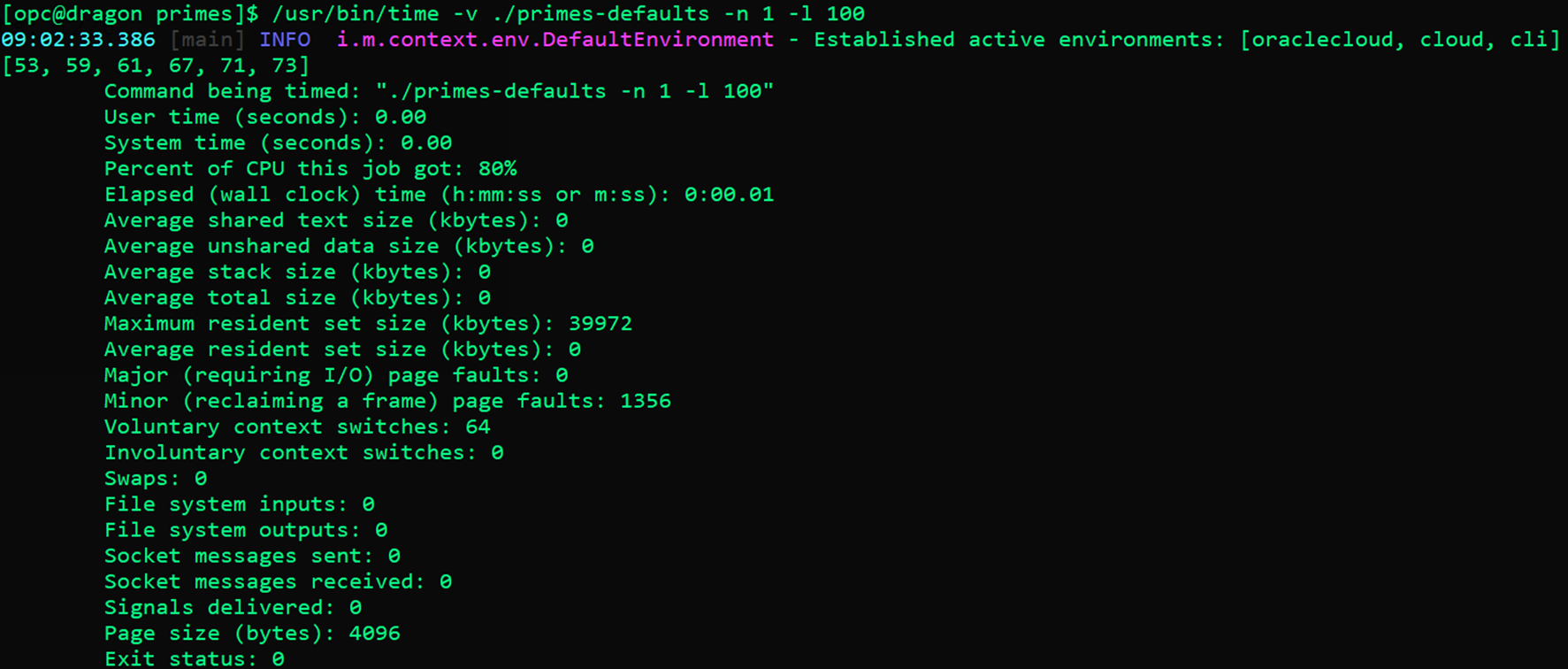The image size is (1568, 669).
Task: Click the 'Socket messages received' line
Action: click(278, 581)
